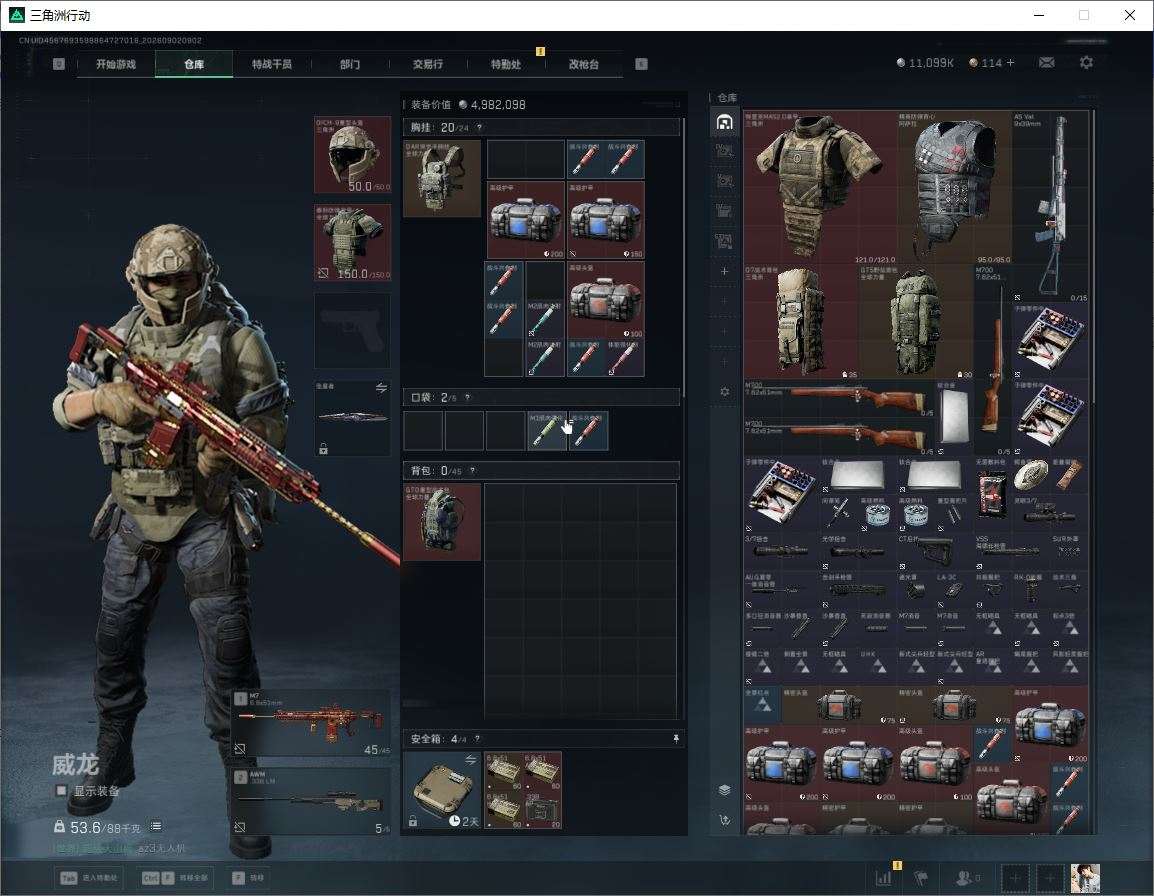Pin the 安全箱 section
This screenshot has height=896, width=1154.
pyautogui.click(x=676, y=738)
